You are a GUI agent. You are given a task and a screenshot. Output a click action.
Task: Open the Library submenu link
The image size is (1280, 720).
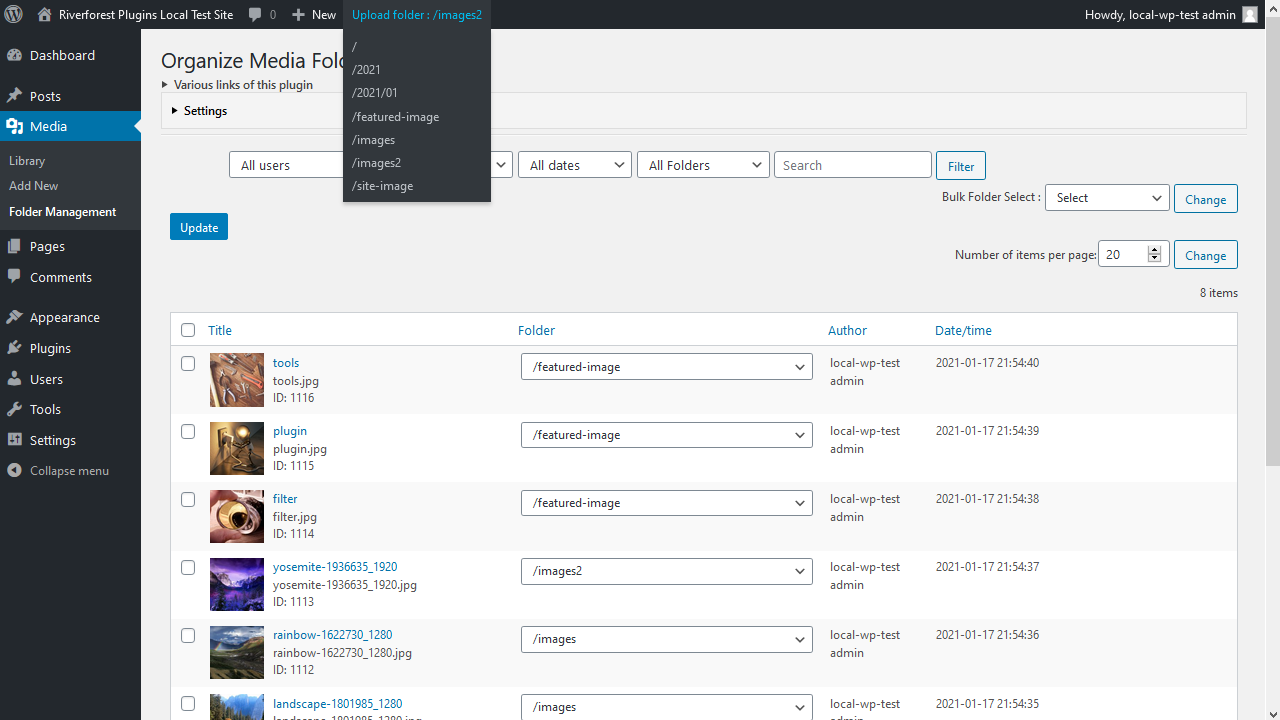tap(27, 161)
